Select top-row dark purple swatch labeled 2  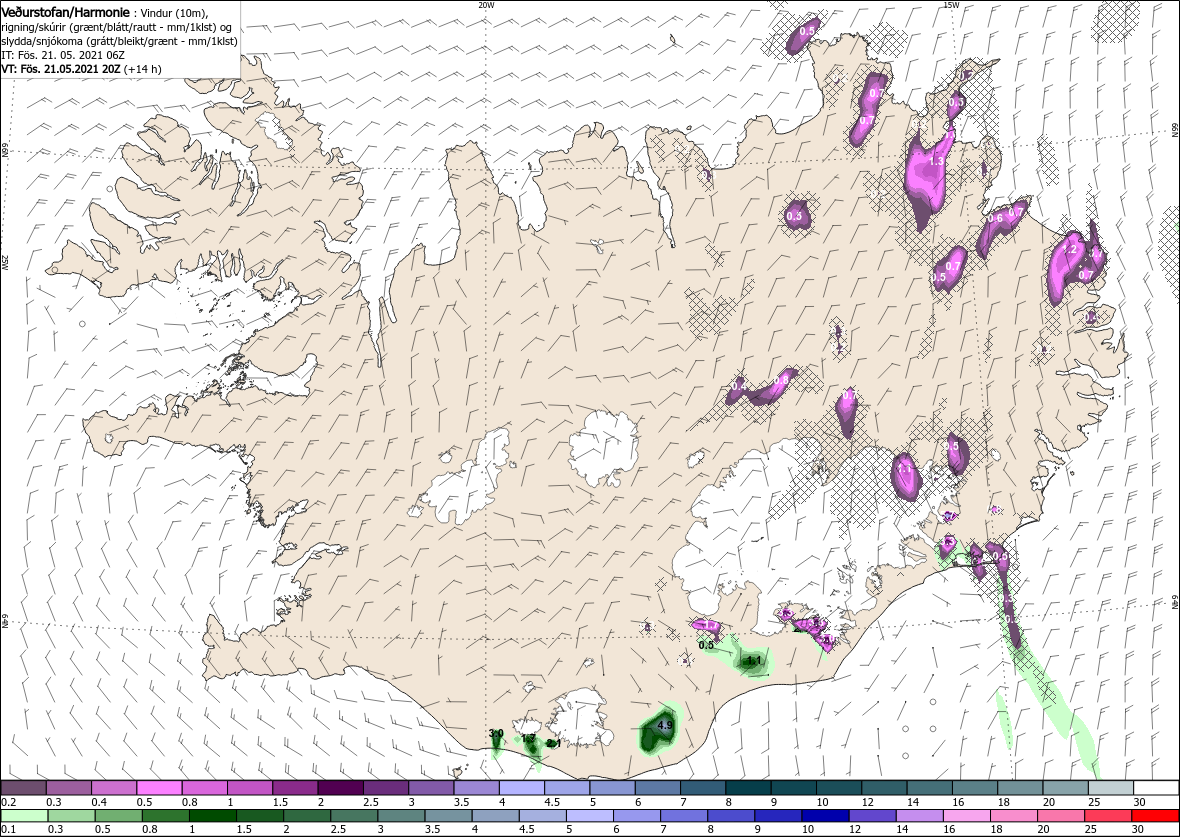pos(340,789)
